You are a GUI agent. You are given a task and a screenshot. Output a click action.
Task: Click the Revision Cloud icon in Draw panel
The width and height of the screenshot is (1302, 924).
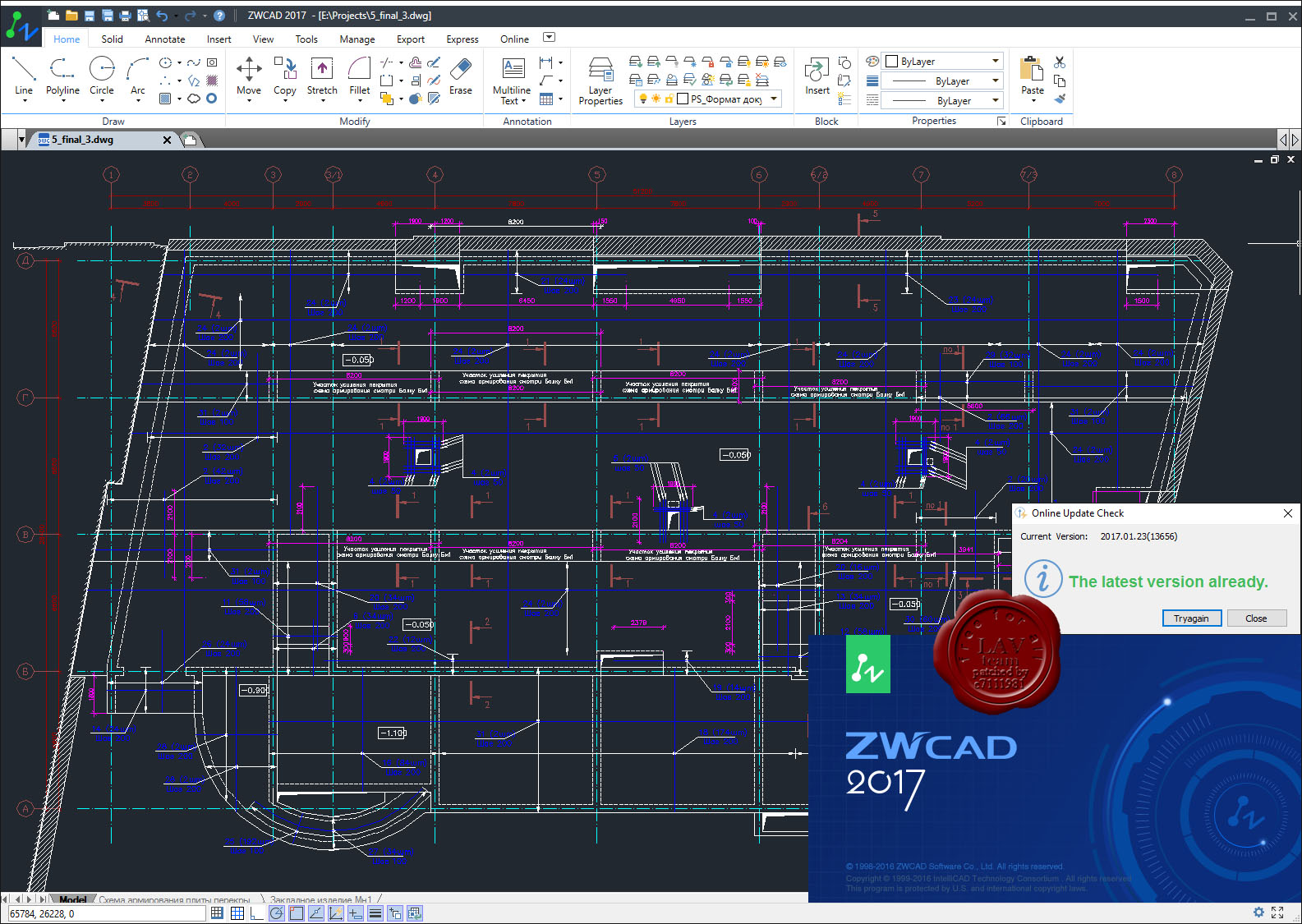[x=194, y=99]
